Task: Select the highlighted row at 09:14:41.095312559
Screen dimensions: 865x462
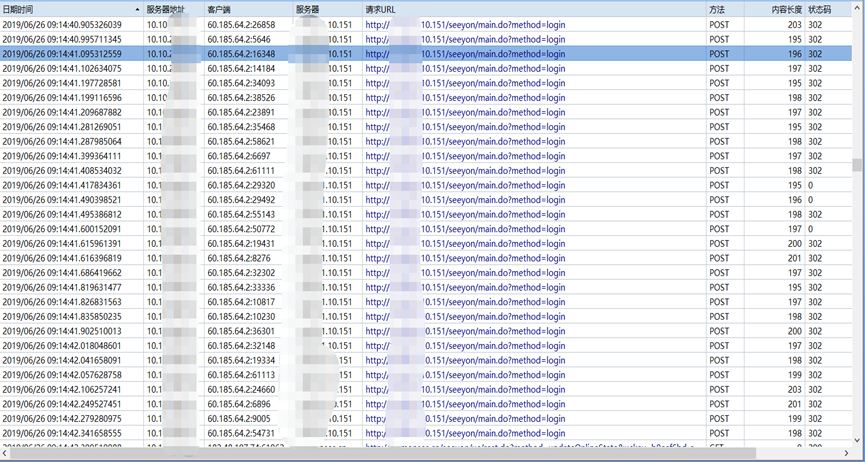Action: pos(62,54)
